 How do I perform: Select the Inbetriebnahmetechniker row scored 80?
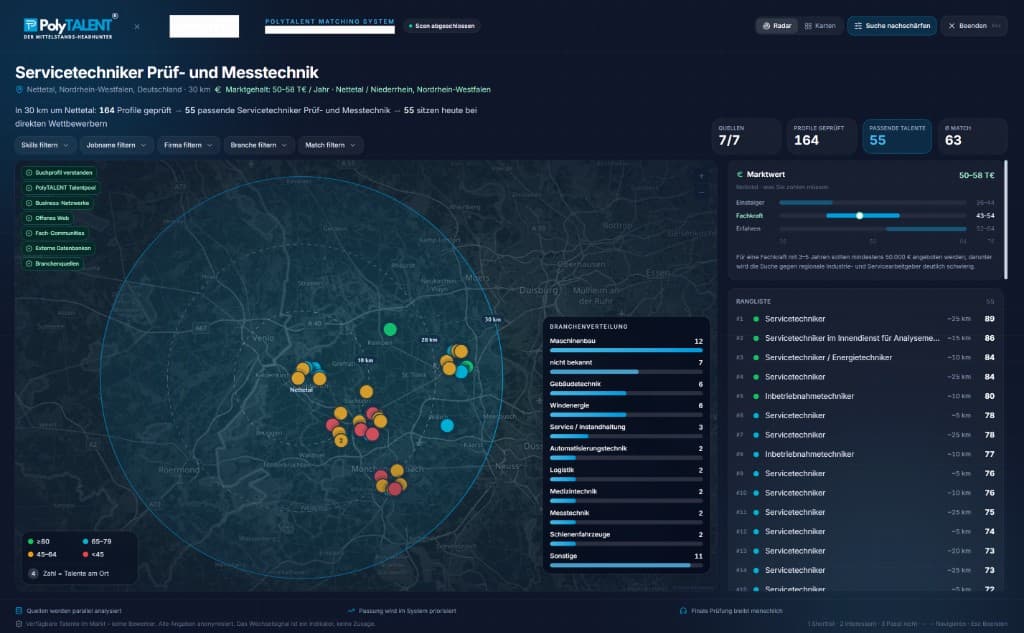pos(865,396)
